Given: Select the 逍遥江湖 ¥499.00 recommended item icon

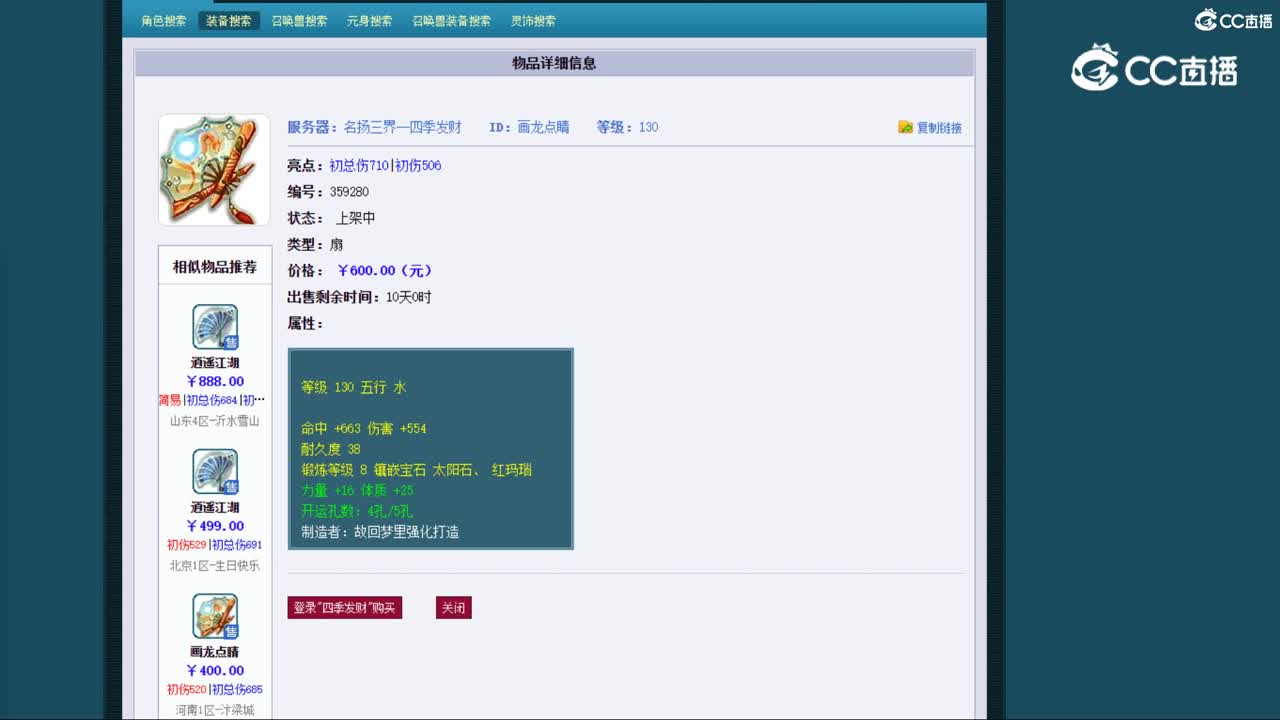Looking at the screenshot, I should click(214, 470).
